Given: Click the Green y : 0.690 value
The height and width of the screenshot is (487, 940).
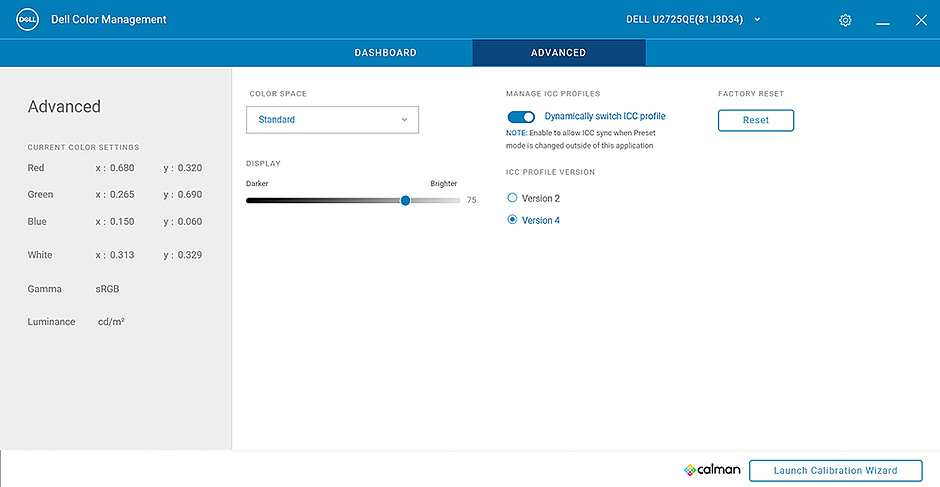Looking at the screenshot, I should point(183,194).
